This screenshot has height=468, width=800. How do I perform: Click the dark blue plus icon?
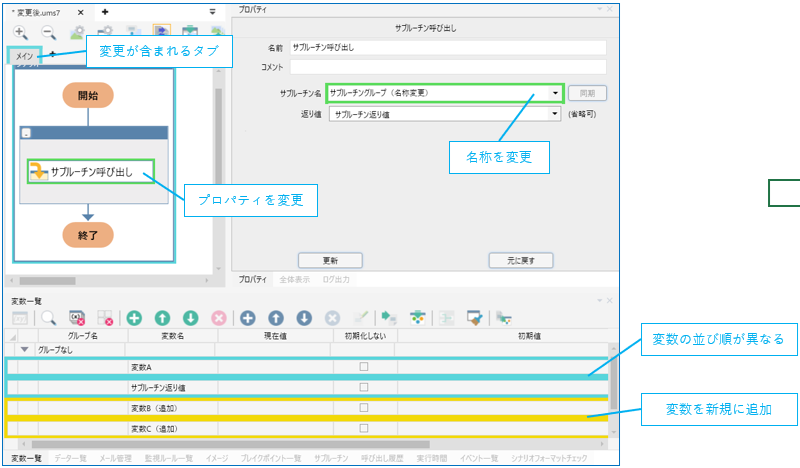point(247,318)
